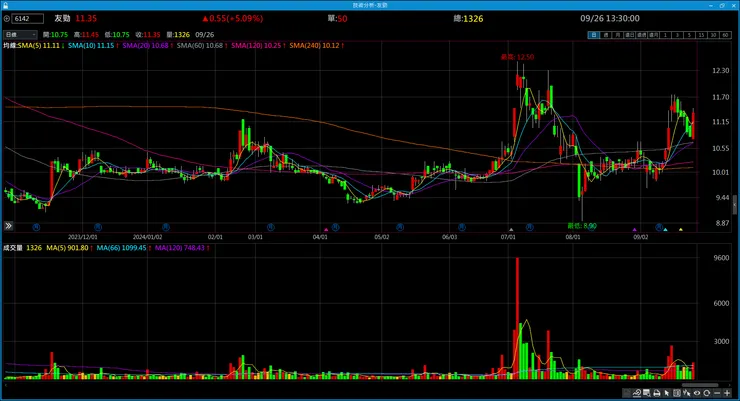Image resolution: width=740 pixels, height=401 pixels.
Task: Select the 60-minute period tab
Action: (x=725, y=35)
